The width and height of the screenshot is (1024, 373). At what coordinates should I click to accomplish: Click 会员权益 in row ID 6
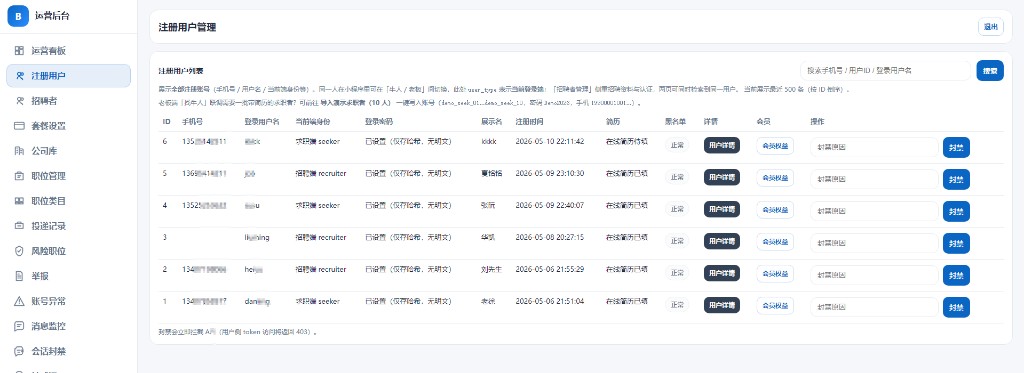pos(775,146)
